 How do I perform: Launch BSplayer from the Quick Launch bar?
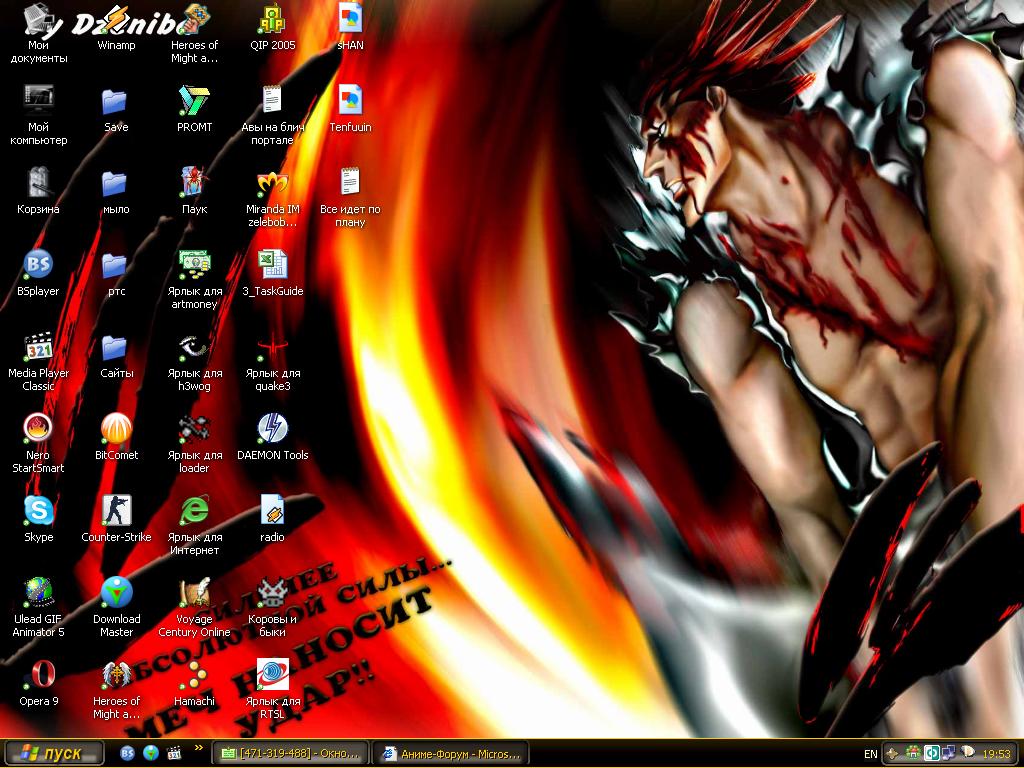(x=127, y=754)
